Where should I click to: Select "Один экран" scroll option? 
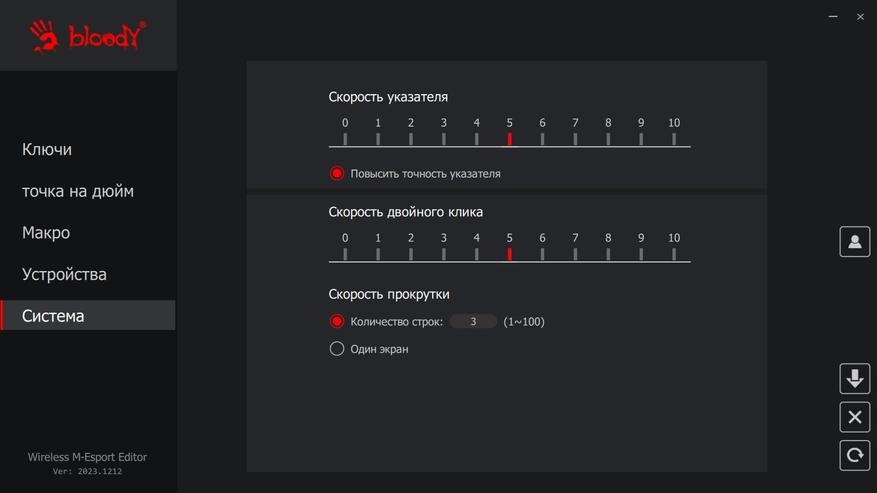click(337, 349)
